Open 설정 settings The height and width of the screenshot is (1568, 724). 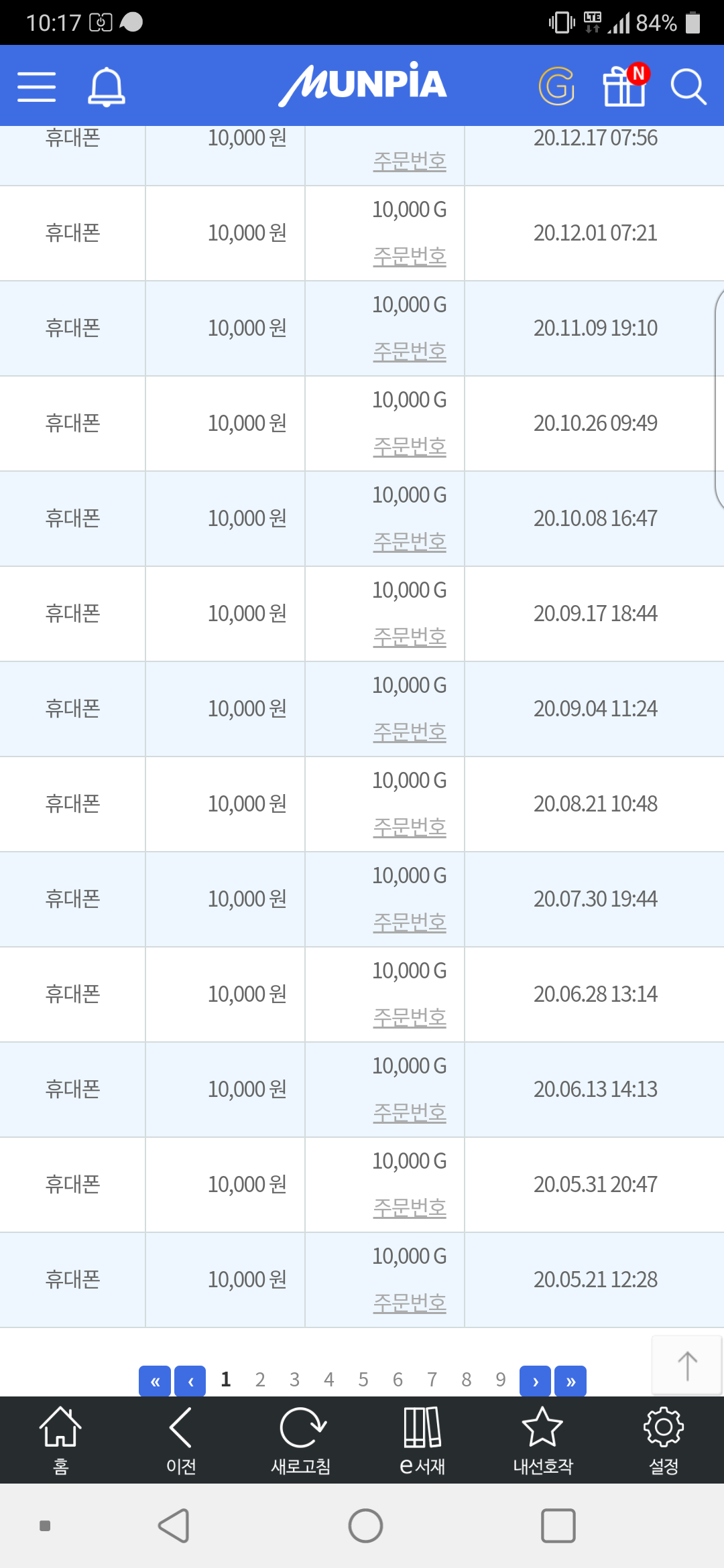coord(664,1439)
